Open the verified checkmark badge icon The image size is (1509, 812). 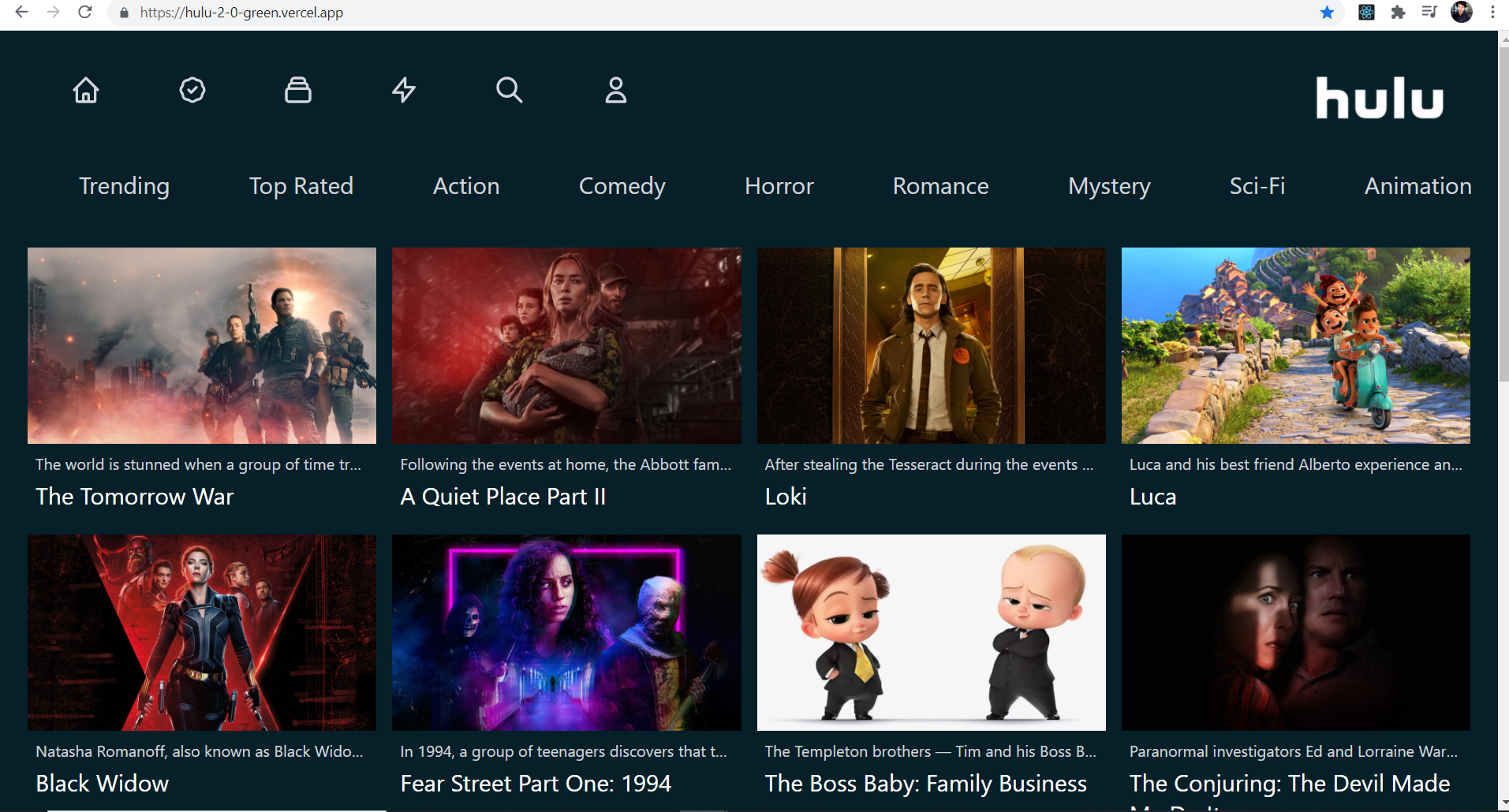click(x=192, y=91)
